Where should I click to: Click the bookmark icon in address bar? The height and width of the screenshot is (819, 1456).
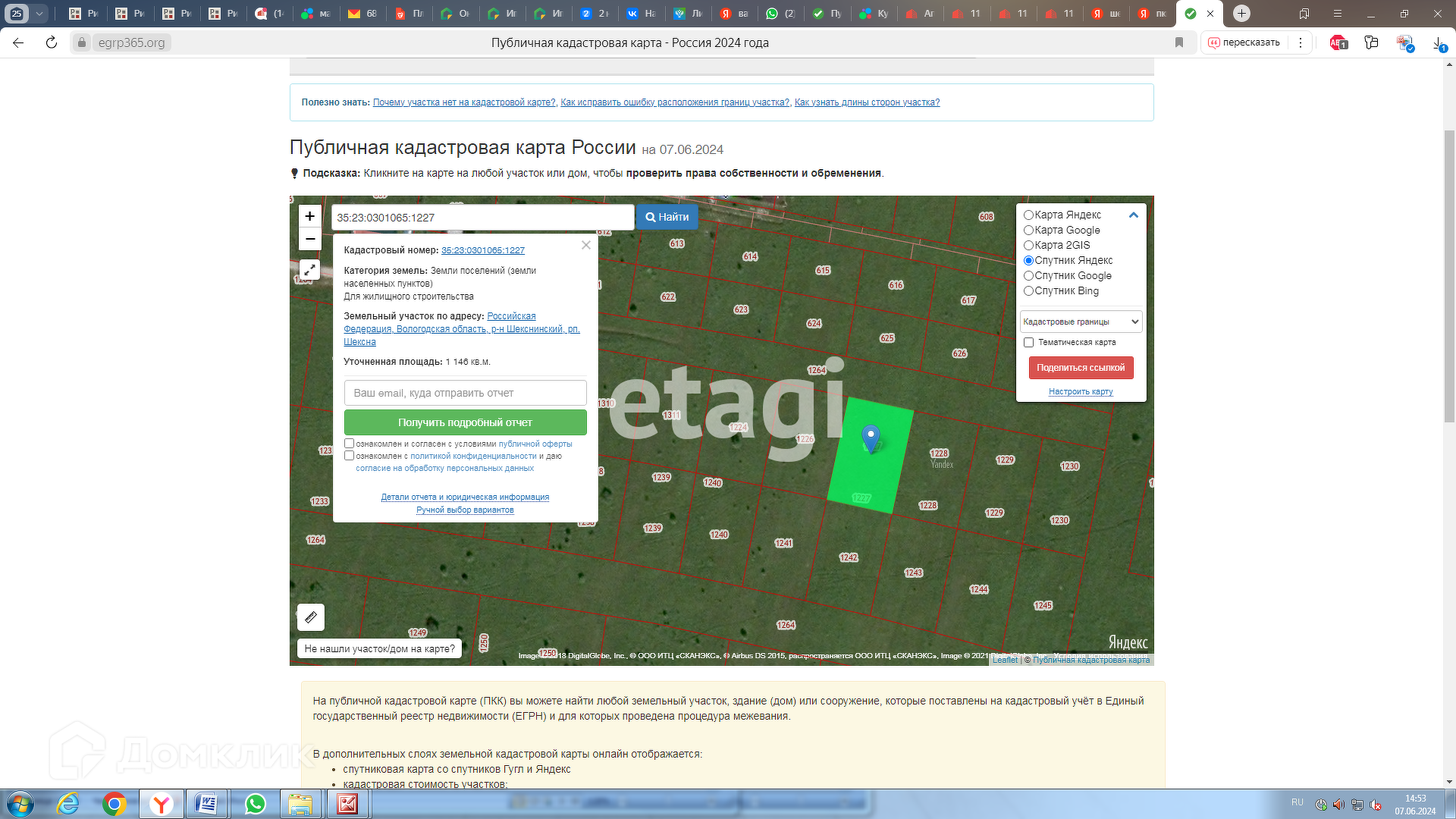pos(1178,42)
